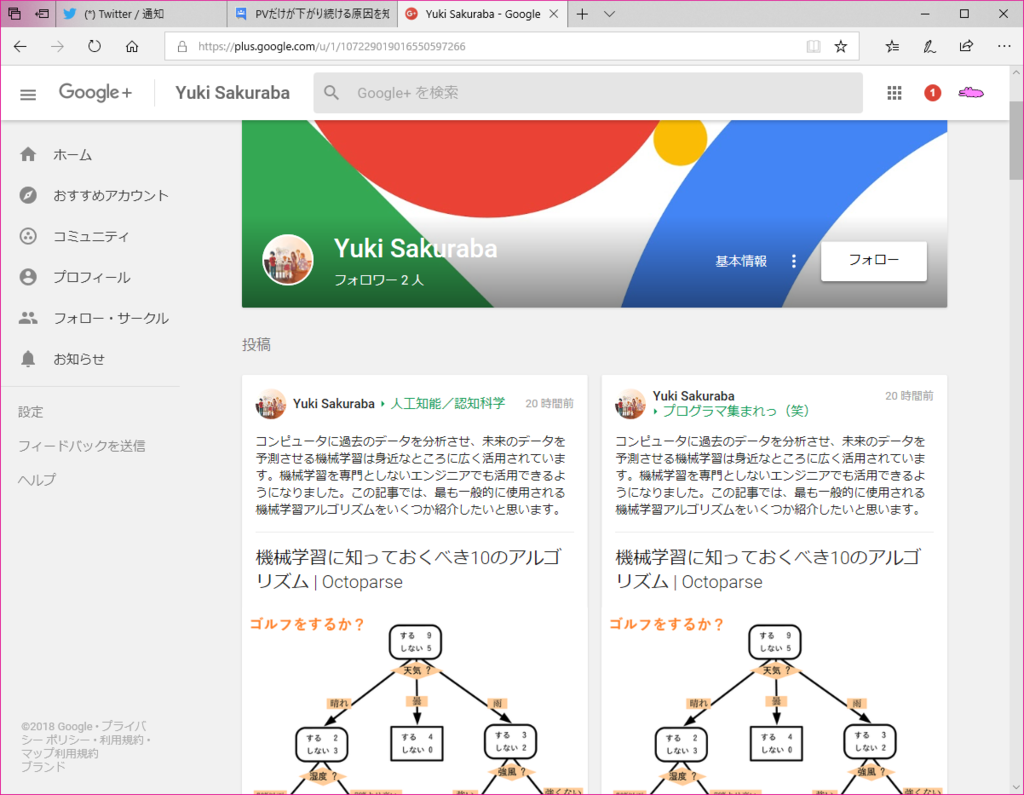Go to browser home page
This screenshot has height=795, width=1024.
[132, 46]
